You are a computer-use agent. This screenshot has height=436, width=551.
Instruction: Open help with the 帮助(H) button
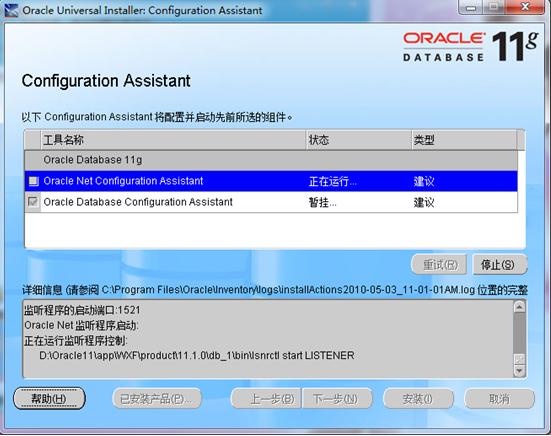[49, 398]
